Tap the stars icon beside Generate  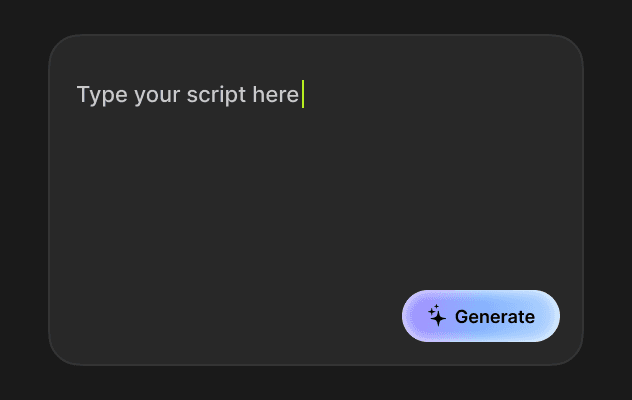coord(437,316)
